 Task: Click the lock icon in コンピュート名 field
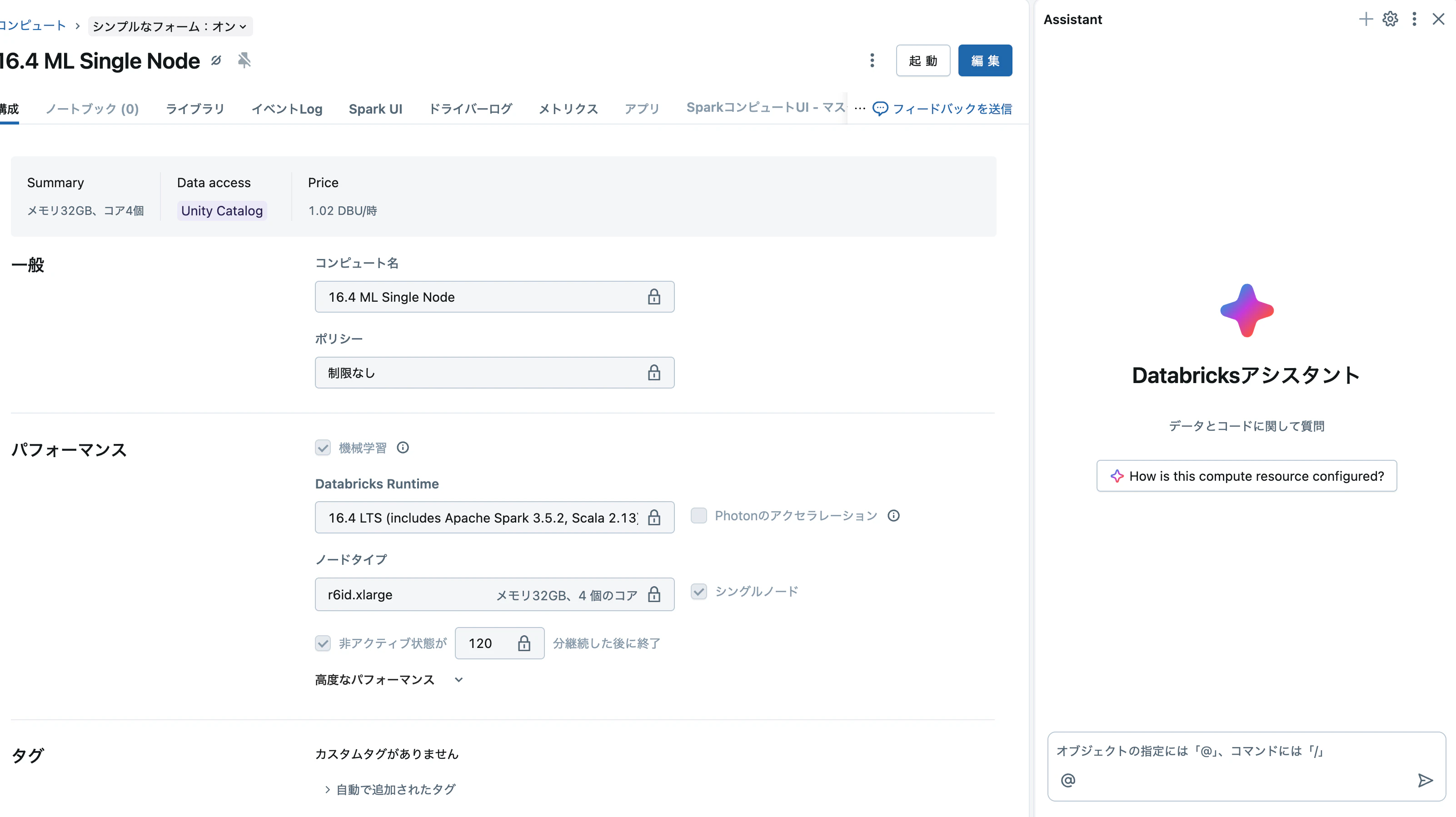point(654,297)
